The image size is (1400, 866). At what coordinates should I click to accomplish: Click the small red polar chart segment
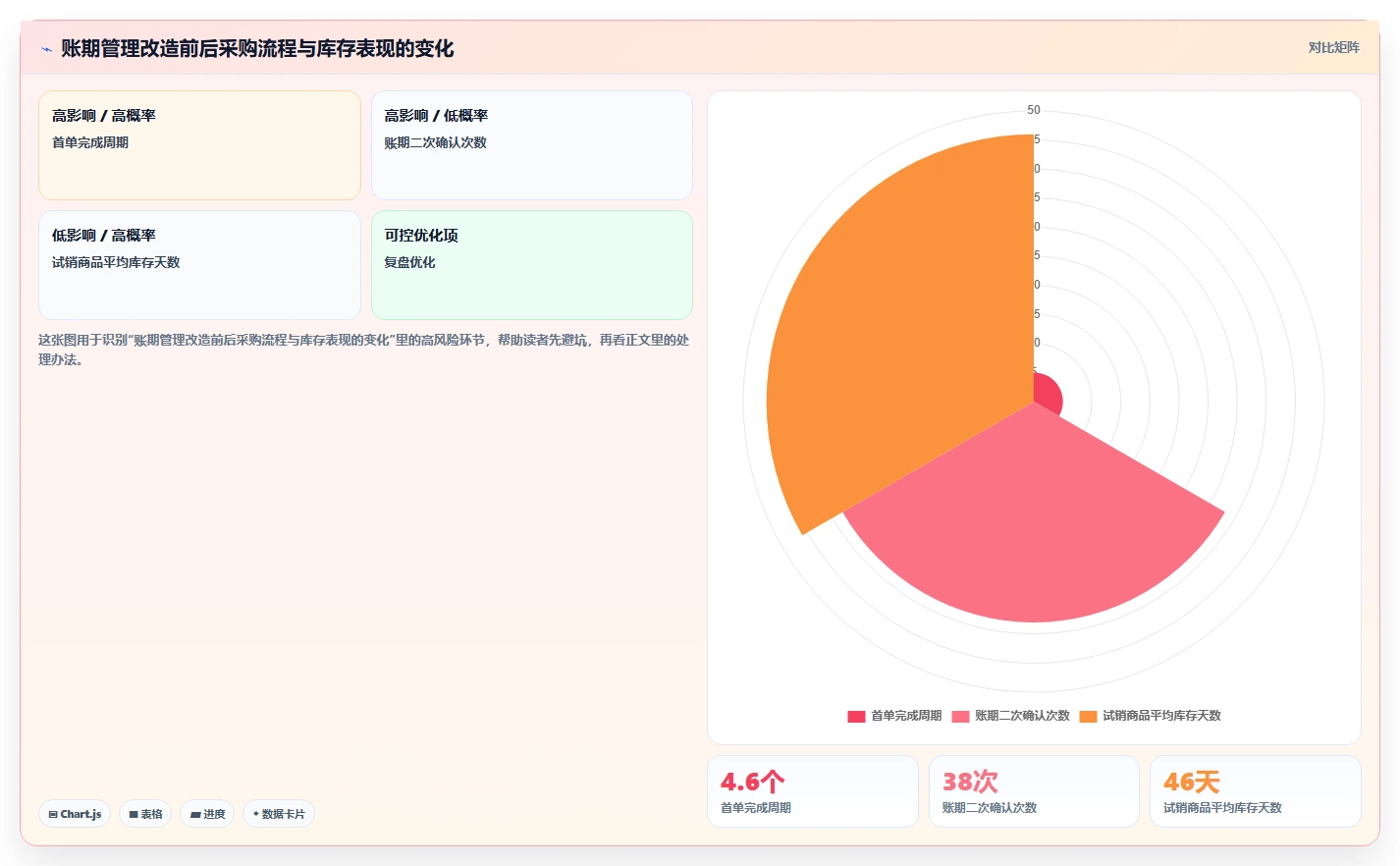click(x=1049, y=394)
